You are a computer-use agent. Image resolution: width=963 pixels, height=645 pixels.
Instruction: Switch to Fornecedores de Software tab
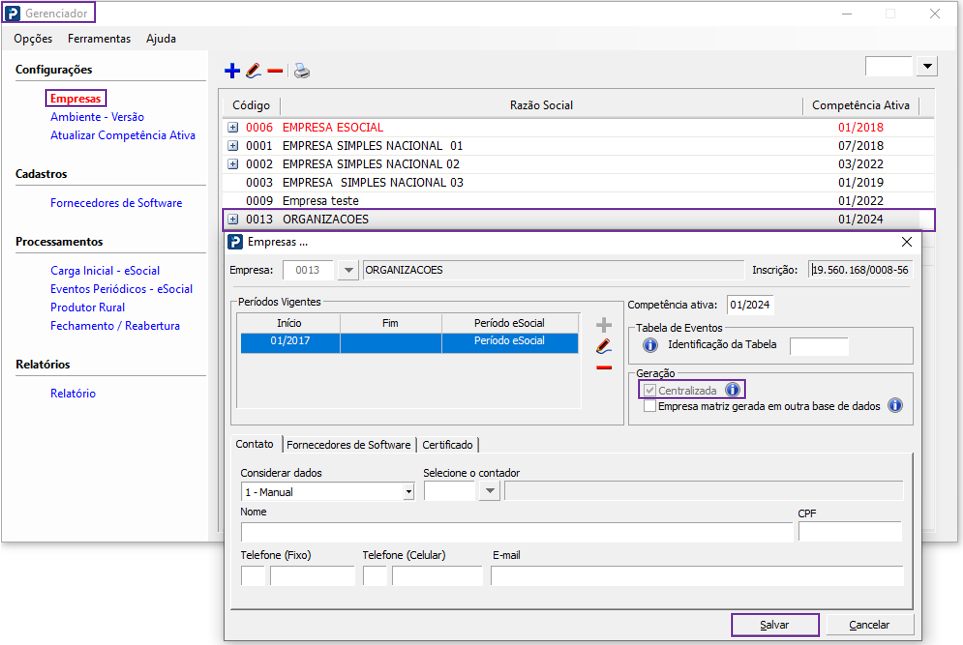point(348,445)
